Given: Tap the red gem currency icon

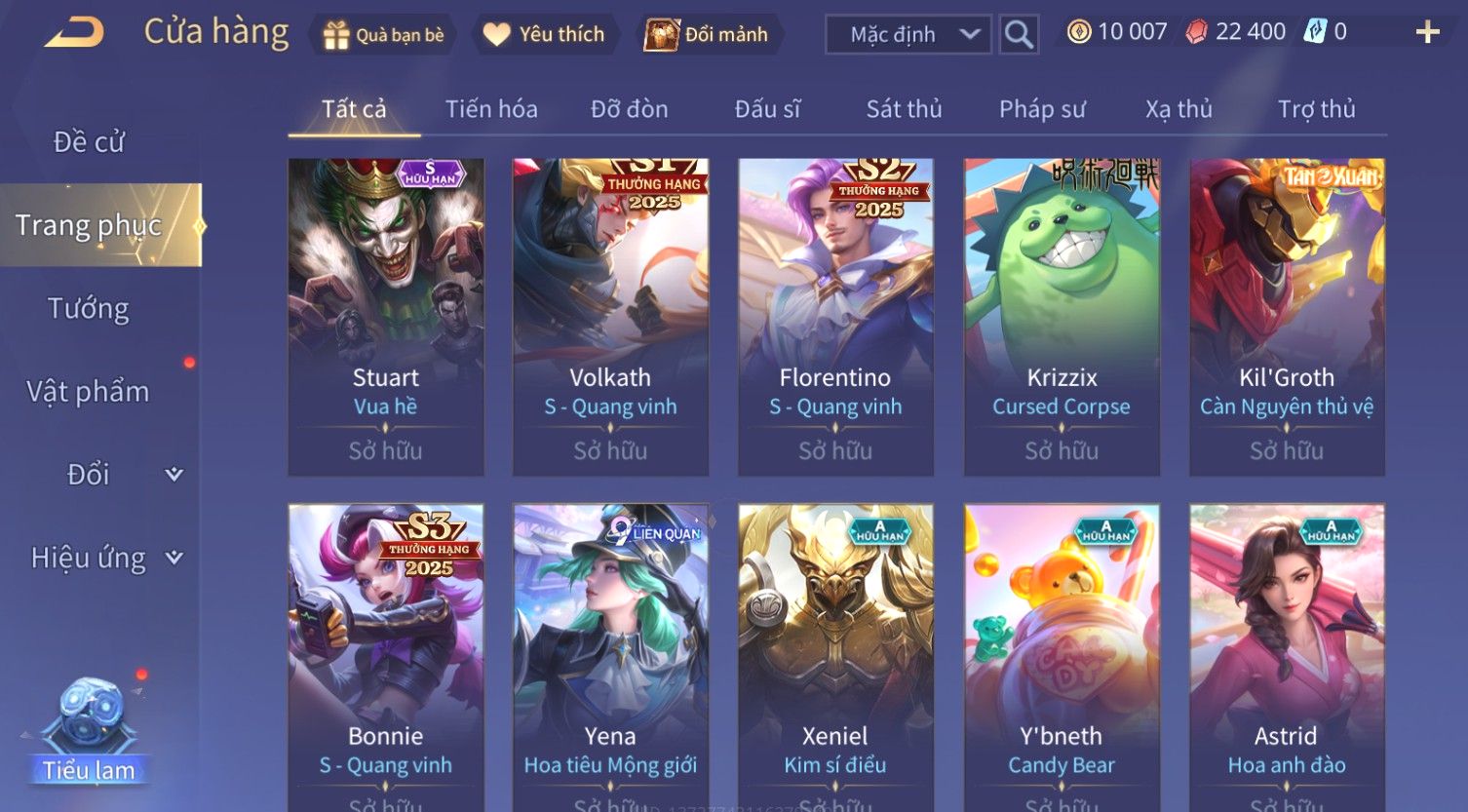Looking at the screenshot, I should coord(1196,32).
